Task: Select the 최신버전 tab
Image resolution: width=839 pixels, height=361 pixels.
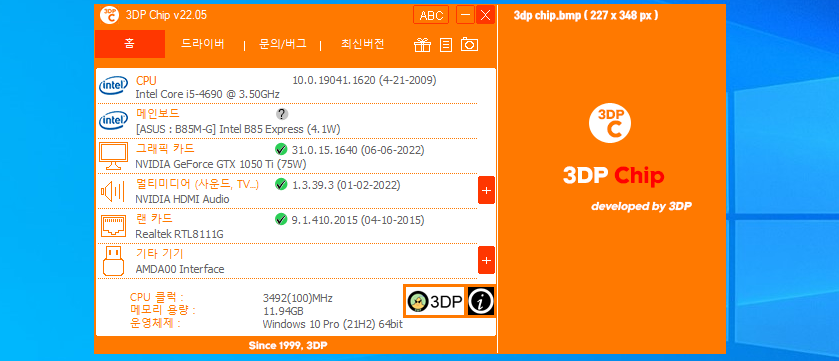Action: pyautogui.click(x=363, y=44)
